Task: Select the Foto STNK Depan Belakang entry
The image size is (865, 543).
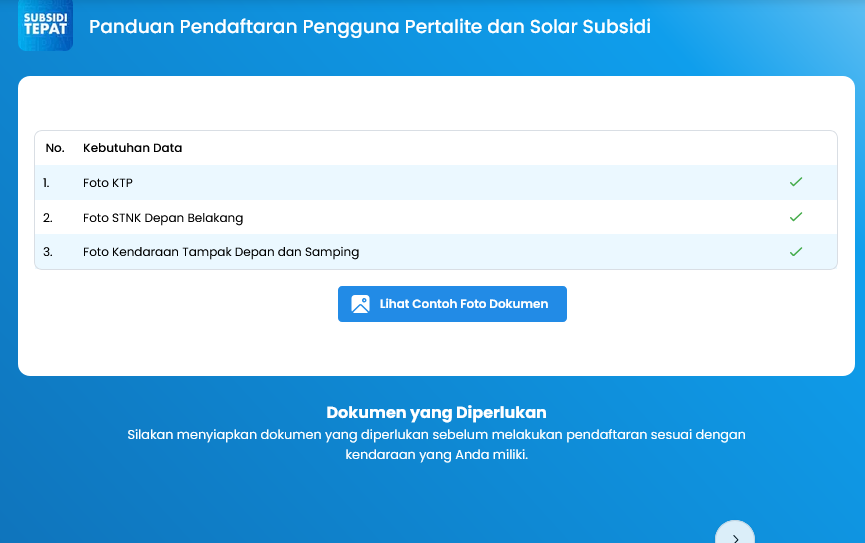Action: point(163,218)
